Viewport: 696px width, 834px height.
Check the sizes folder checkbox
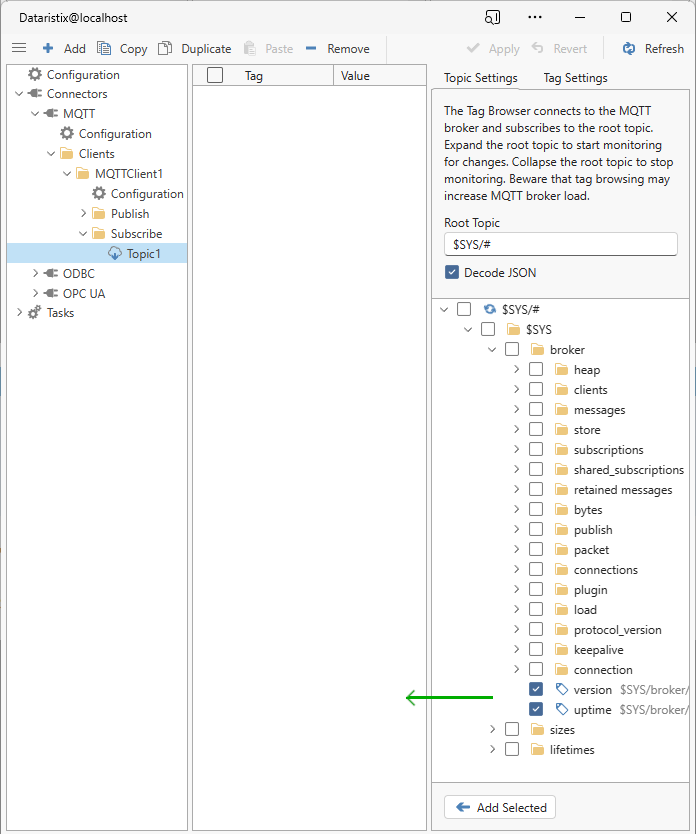(512, 729)
